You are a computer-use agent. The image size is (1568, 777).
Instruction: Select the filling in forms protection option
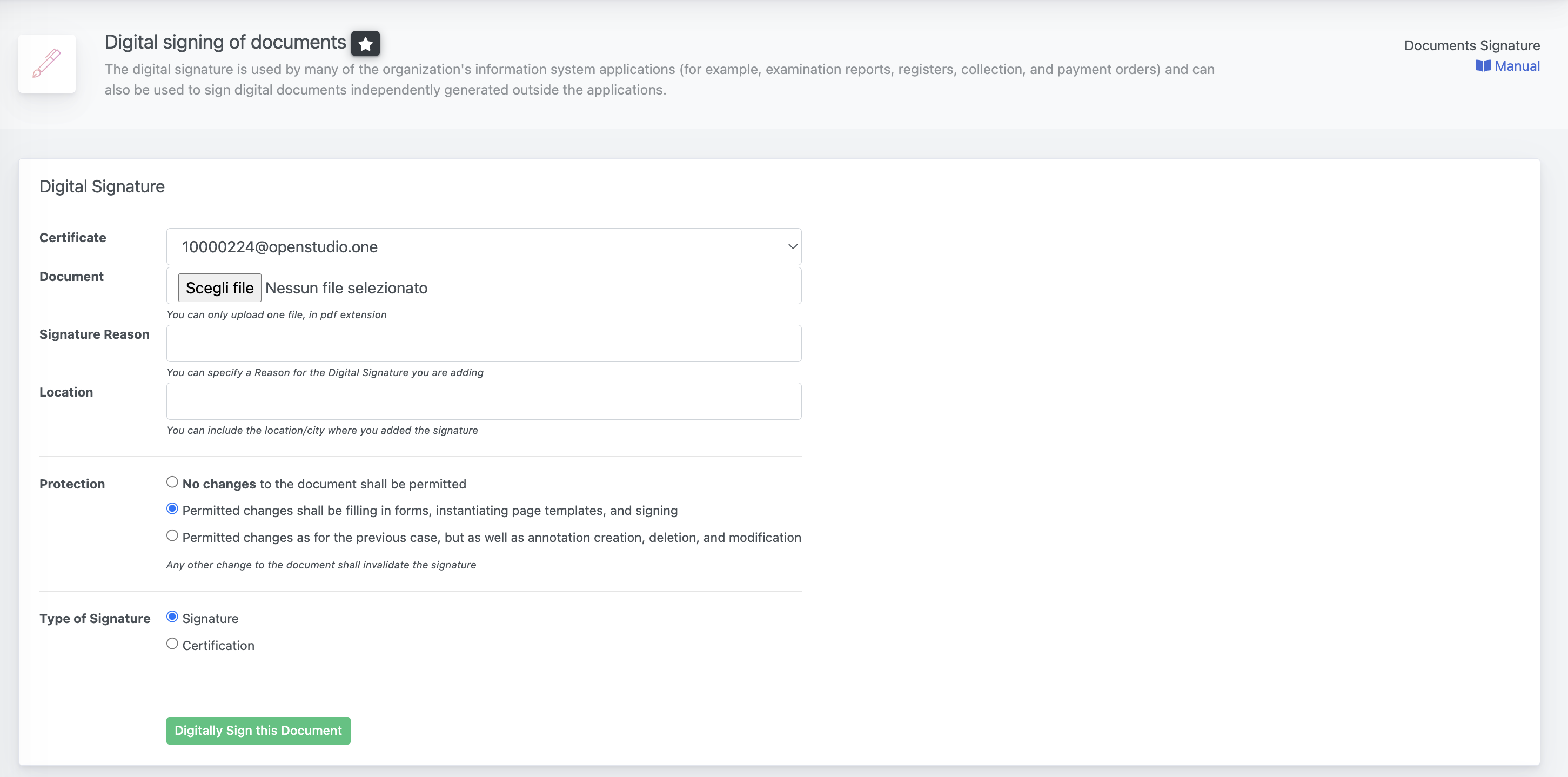pos(172,508)
